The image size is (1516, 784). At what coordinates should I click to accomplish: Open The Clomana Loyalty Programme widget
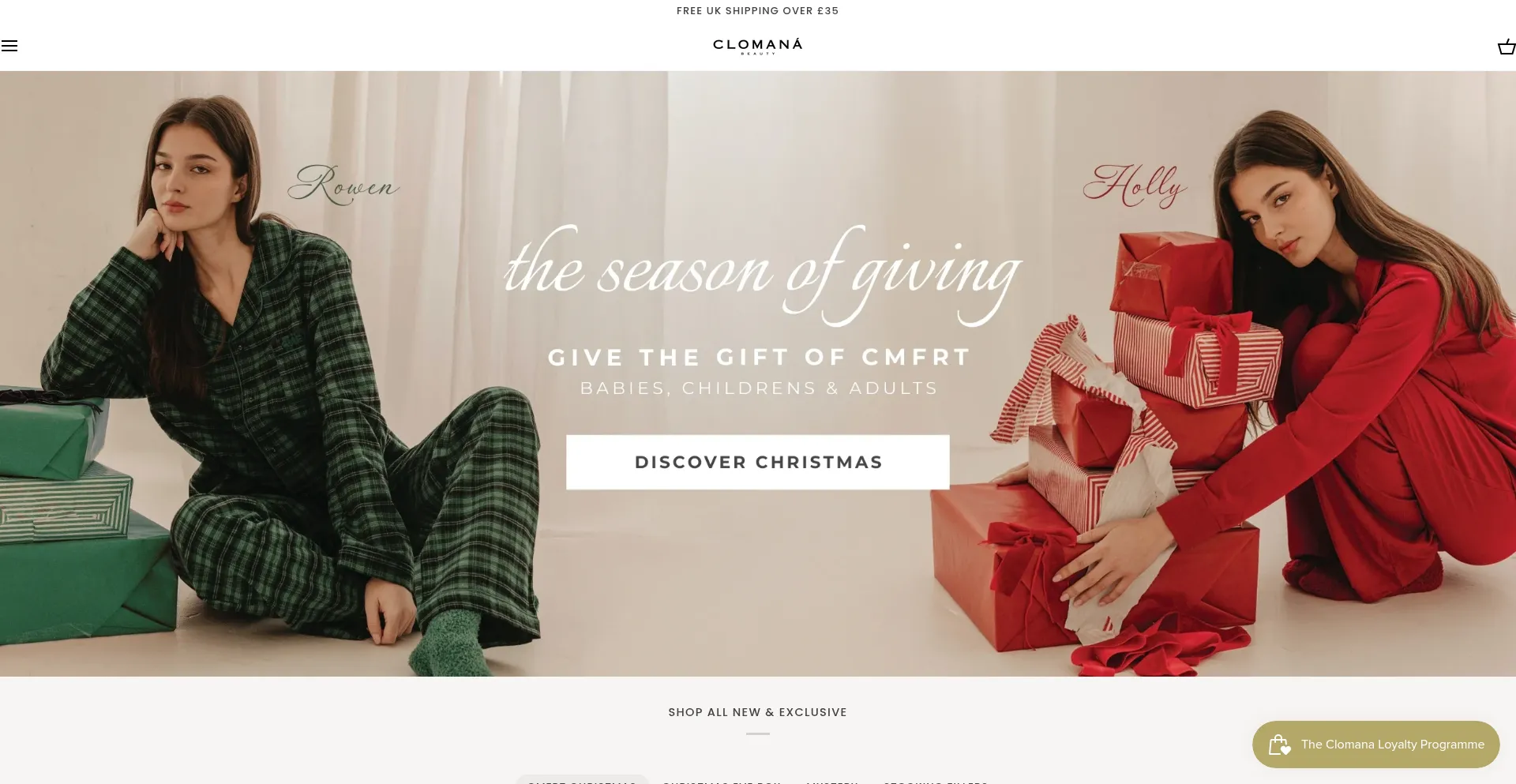tap(1375, 745)
